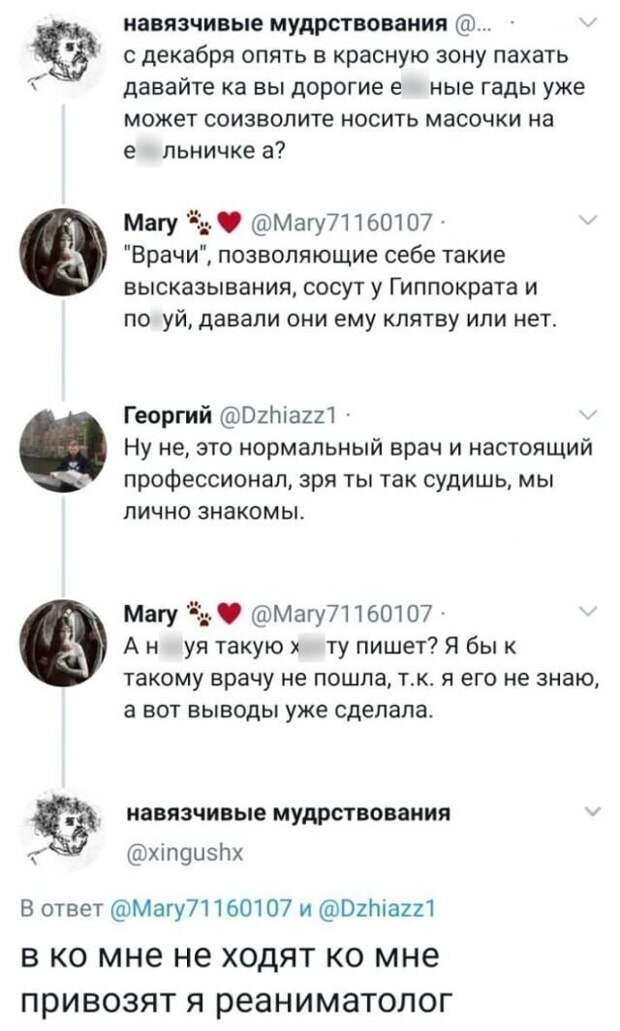Open the Георгий display name
This screenshot has width=620, height=1031.
click(x=168, y=415)
